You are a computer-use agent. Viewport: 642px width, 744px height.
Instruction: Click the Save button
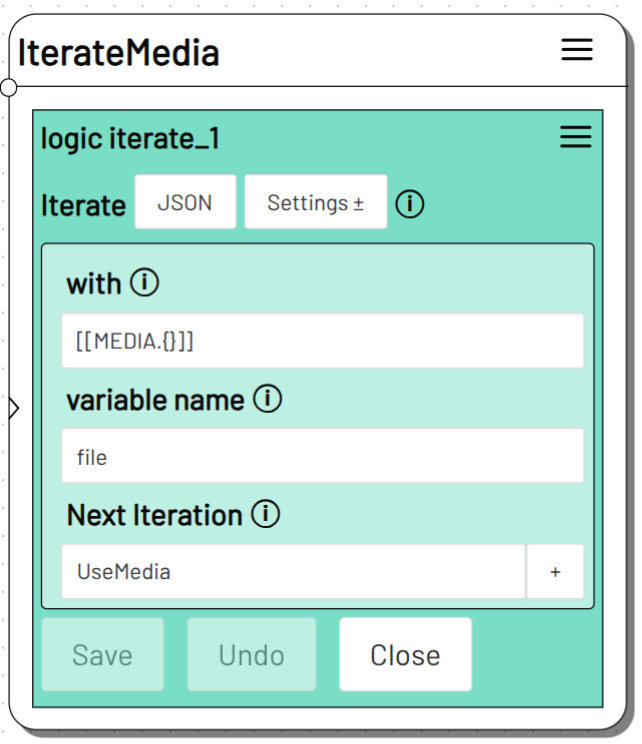102,655
